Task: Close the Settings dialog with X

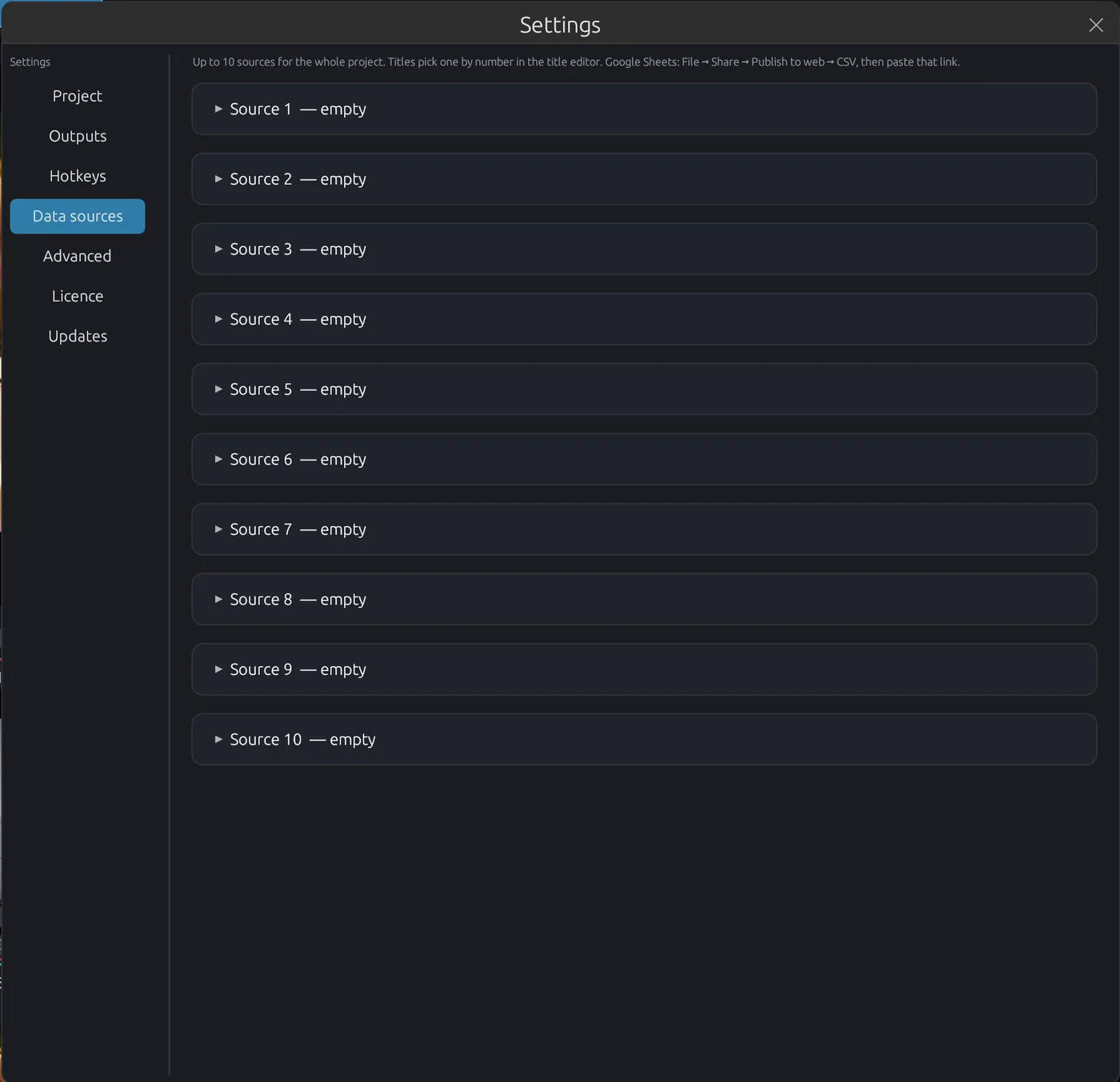Action: click(1096, 25)
